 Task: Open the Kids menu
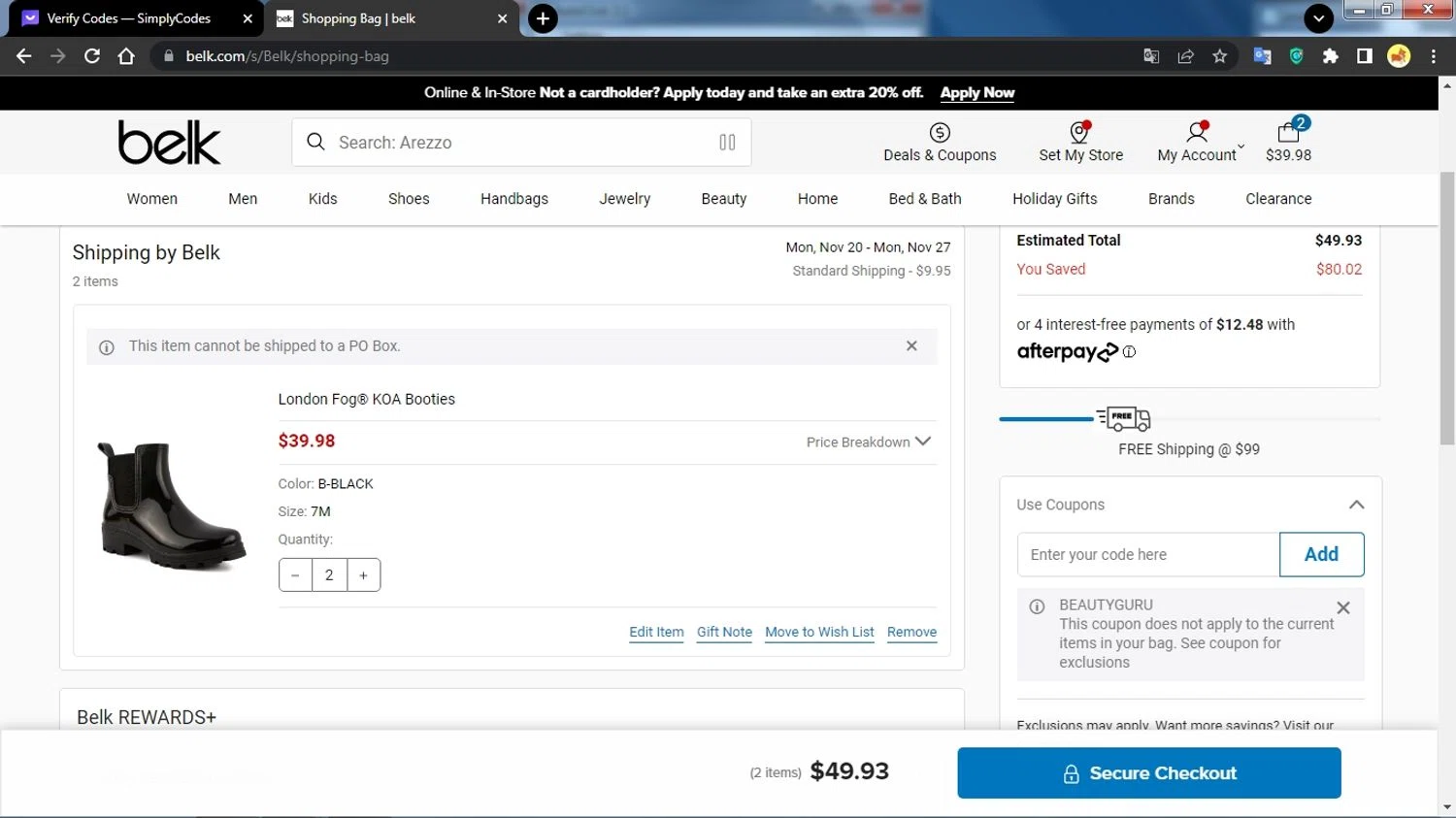tap(323, 199)
